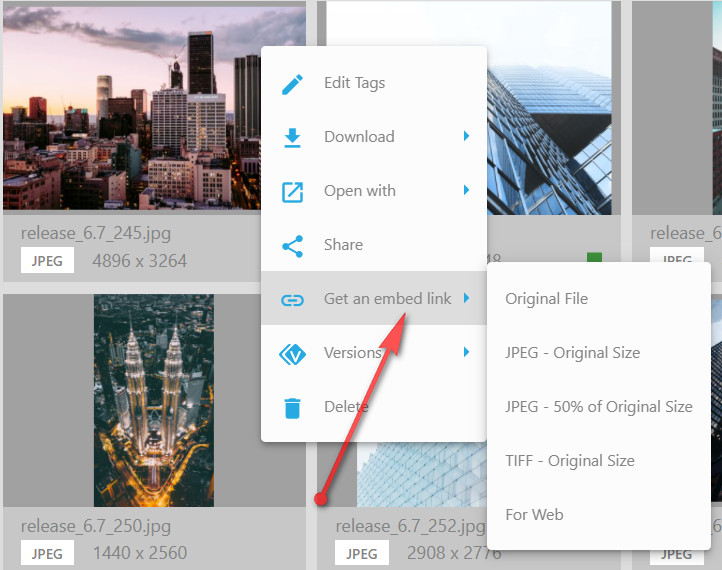Click the trash can Delete icon
This screenshot has height=570, width=722.
(292, 407)
